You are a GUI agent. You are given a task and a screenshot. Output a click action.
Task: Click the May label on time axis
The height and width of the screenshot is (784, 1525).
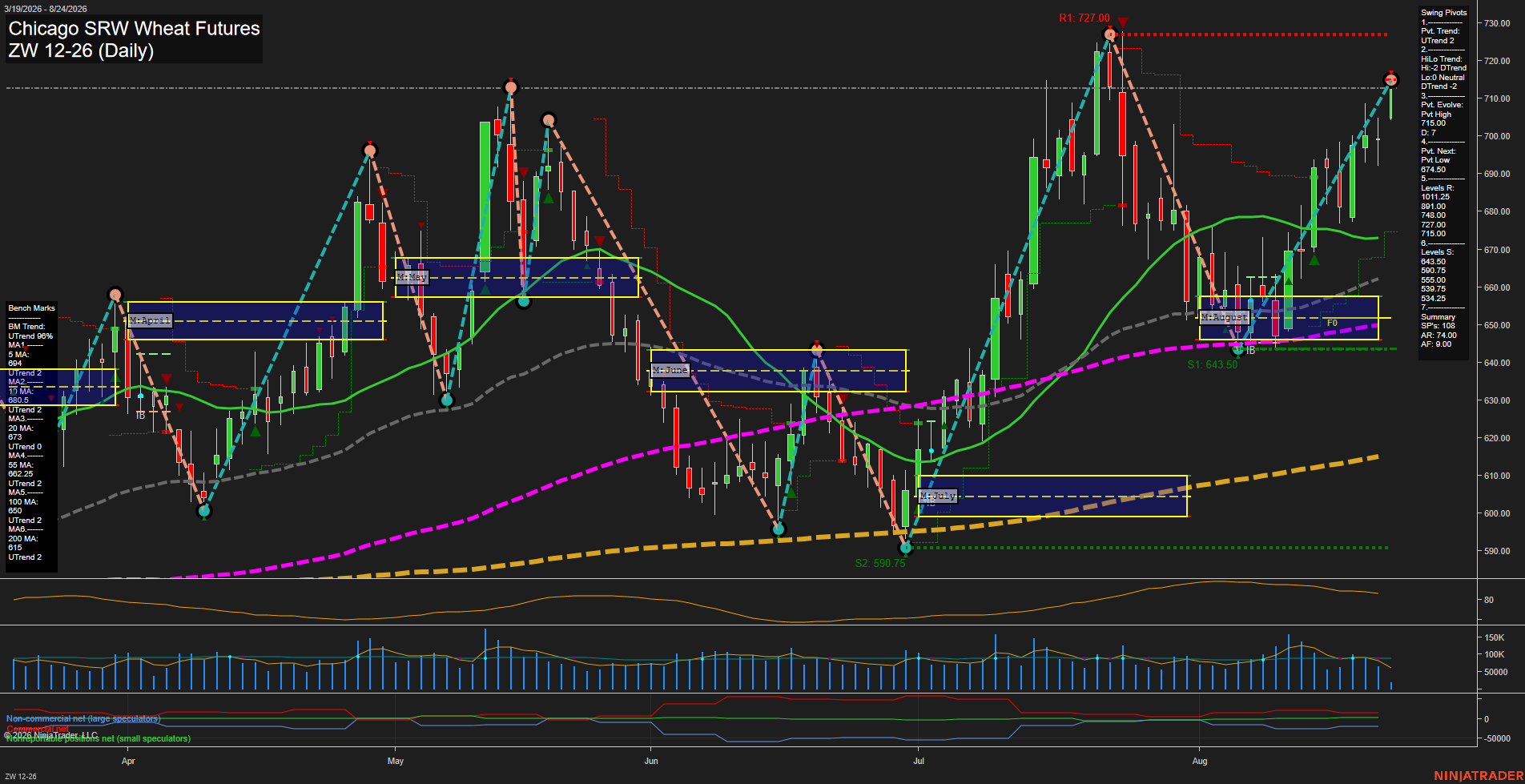pyautogui.click(x=396, y=761)
